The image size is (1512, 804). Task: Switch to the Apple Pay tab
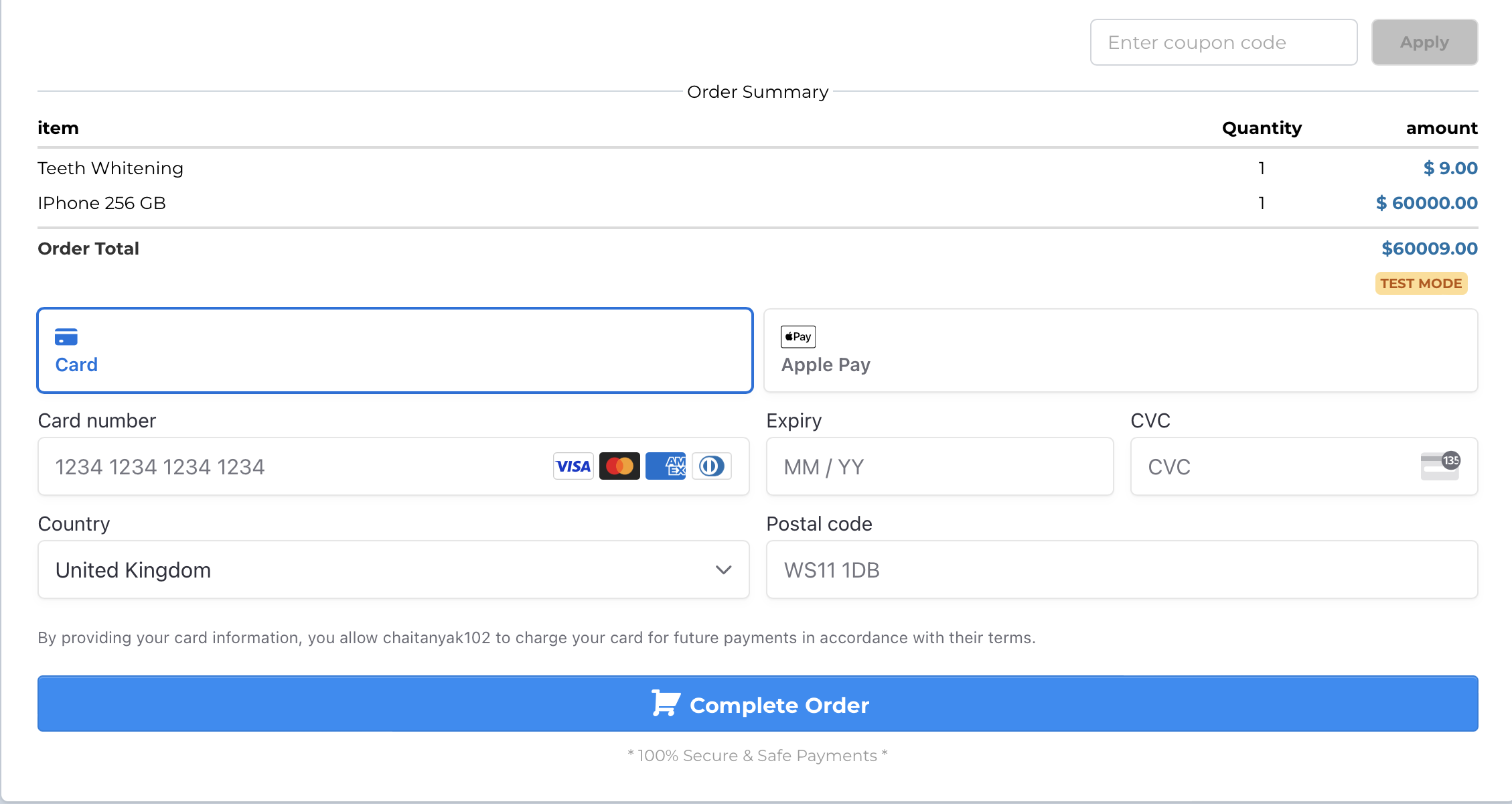coord(1121,350)
